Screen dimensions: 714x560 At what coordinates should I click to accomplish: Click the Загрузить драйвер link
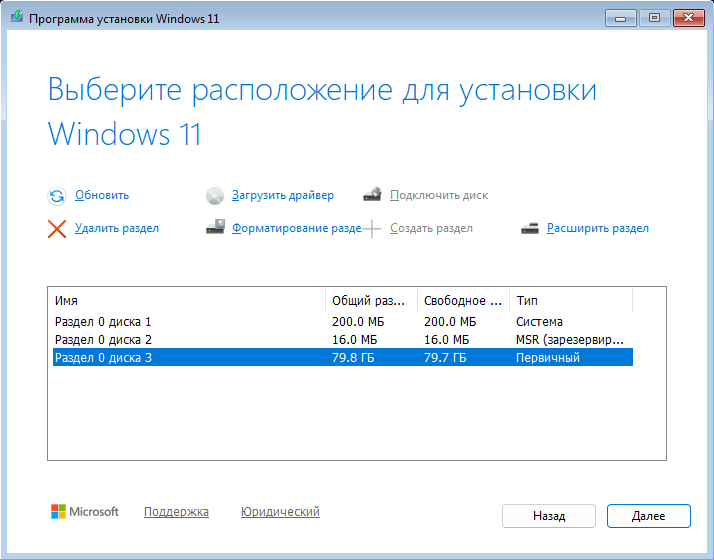pos(283,195)
